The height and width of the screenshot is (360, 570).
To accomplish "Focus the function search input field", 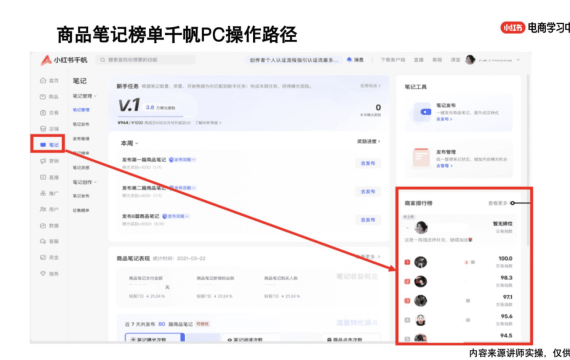I will click(145, 60).
